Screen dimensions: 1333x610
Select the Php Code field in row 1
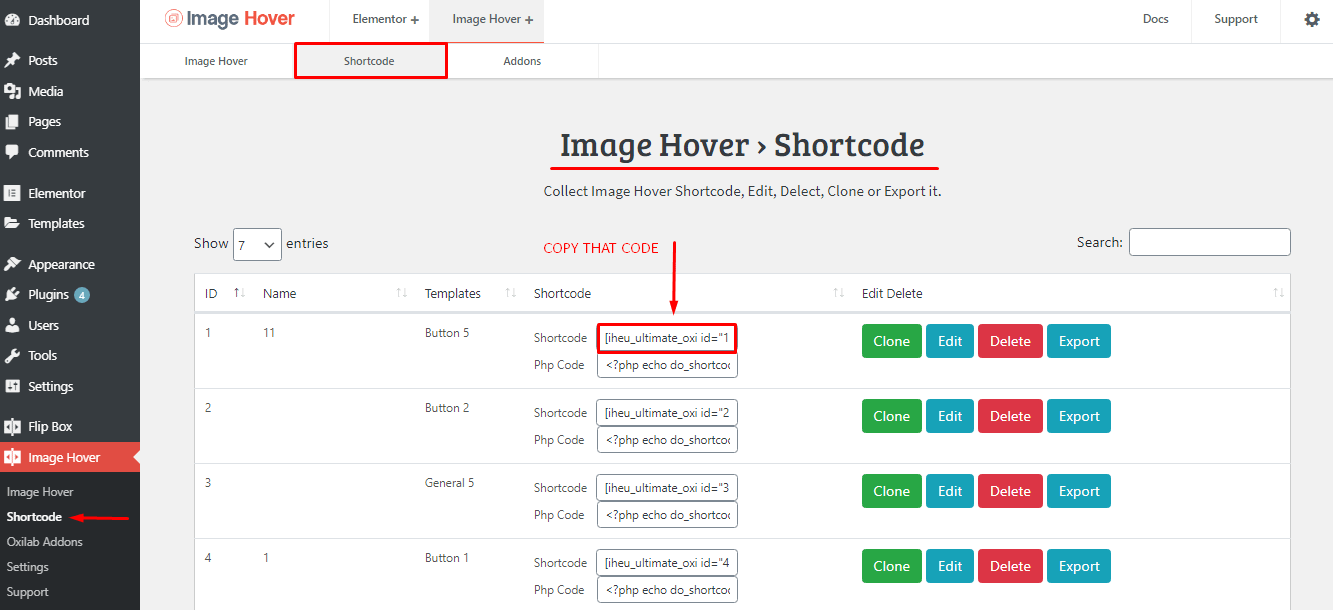(667, 365)
